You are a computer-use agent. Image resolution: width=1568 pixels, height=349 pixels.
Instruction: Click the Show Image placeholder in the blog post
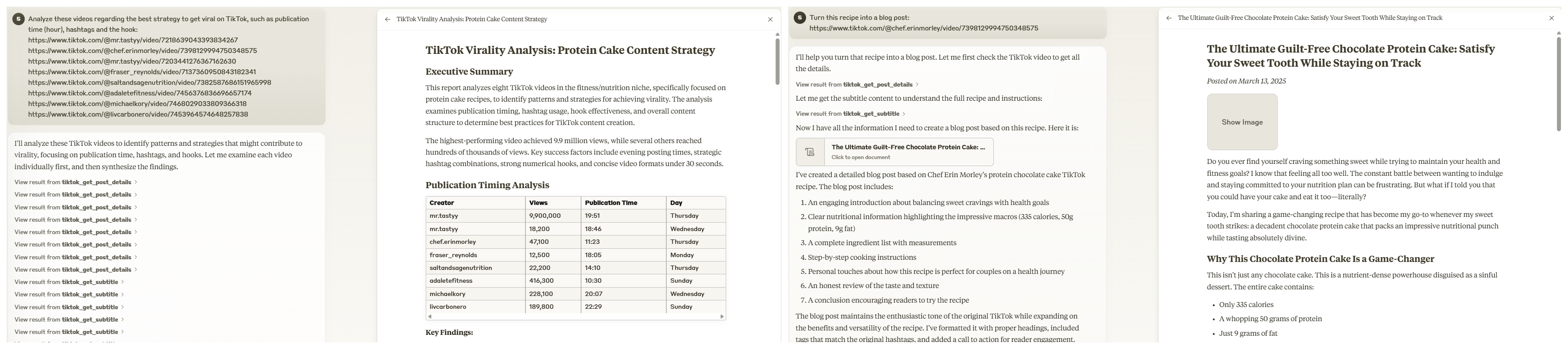pyautogui.click(x=1242, y=122)
